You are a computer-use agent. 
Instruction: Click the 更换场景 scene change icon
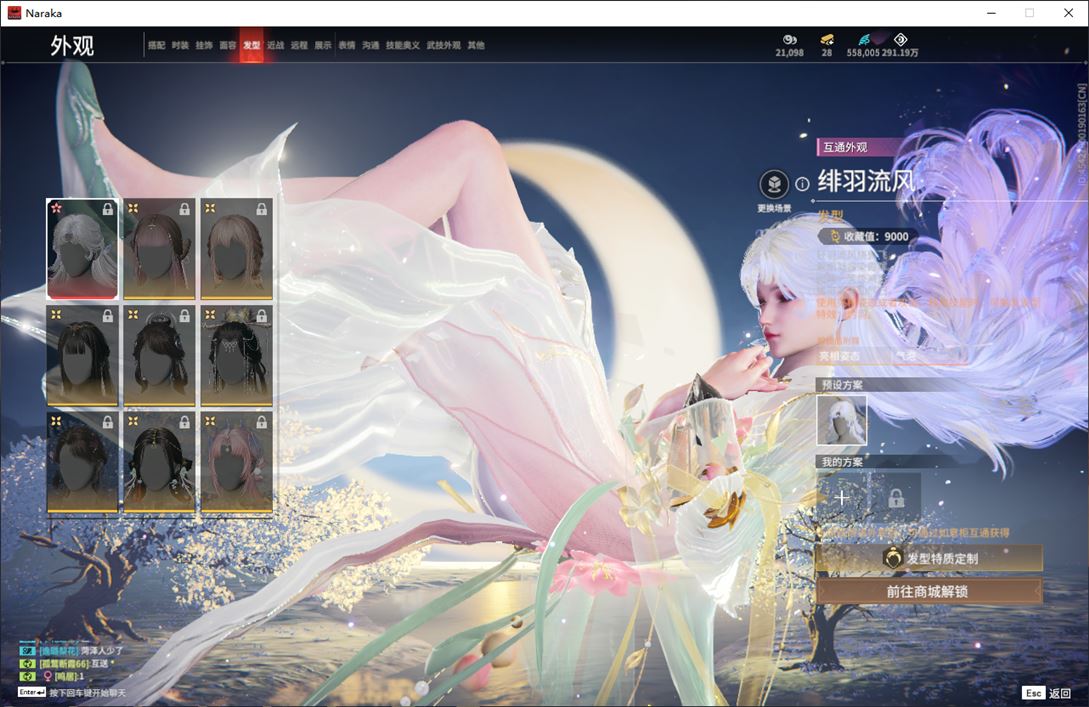pos(774,185)
